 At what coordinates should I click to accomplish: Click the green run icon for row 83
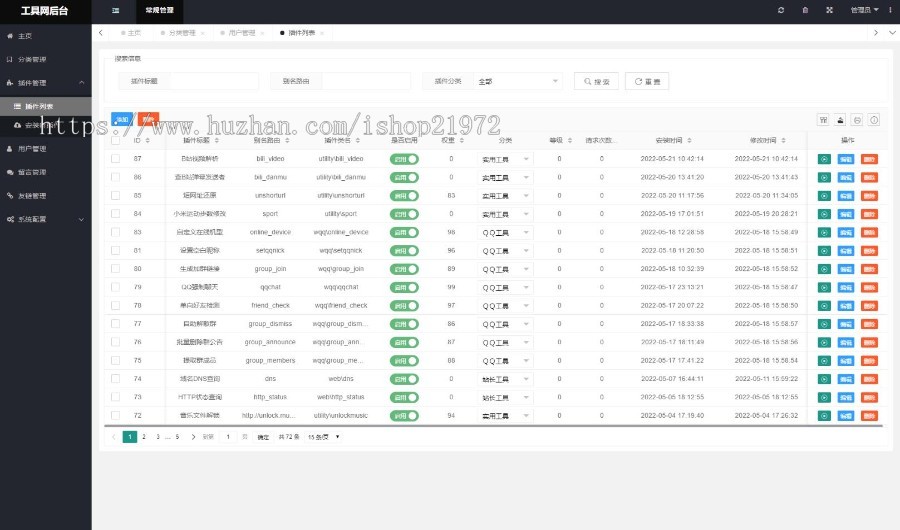pos(824,233)
